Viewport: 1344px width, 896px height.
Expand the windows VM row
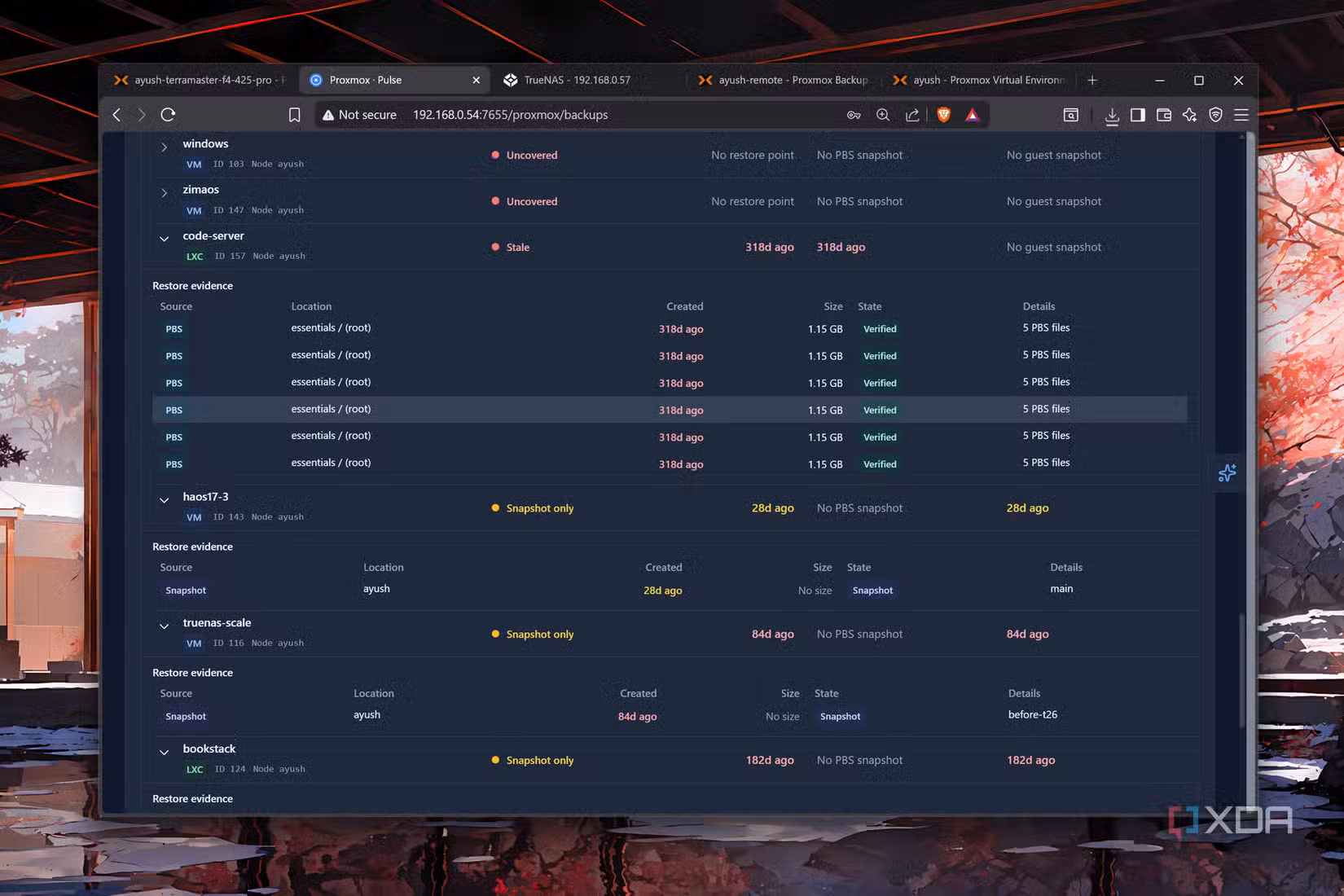pos(165,147)
